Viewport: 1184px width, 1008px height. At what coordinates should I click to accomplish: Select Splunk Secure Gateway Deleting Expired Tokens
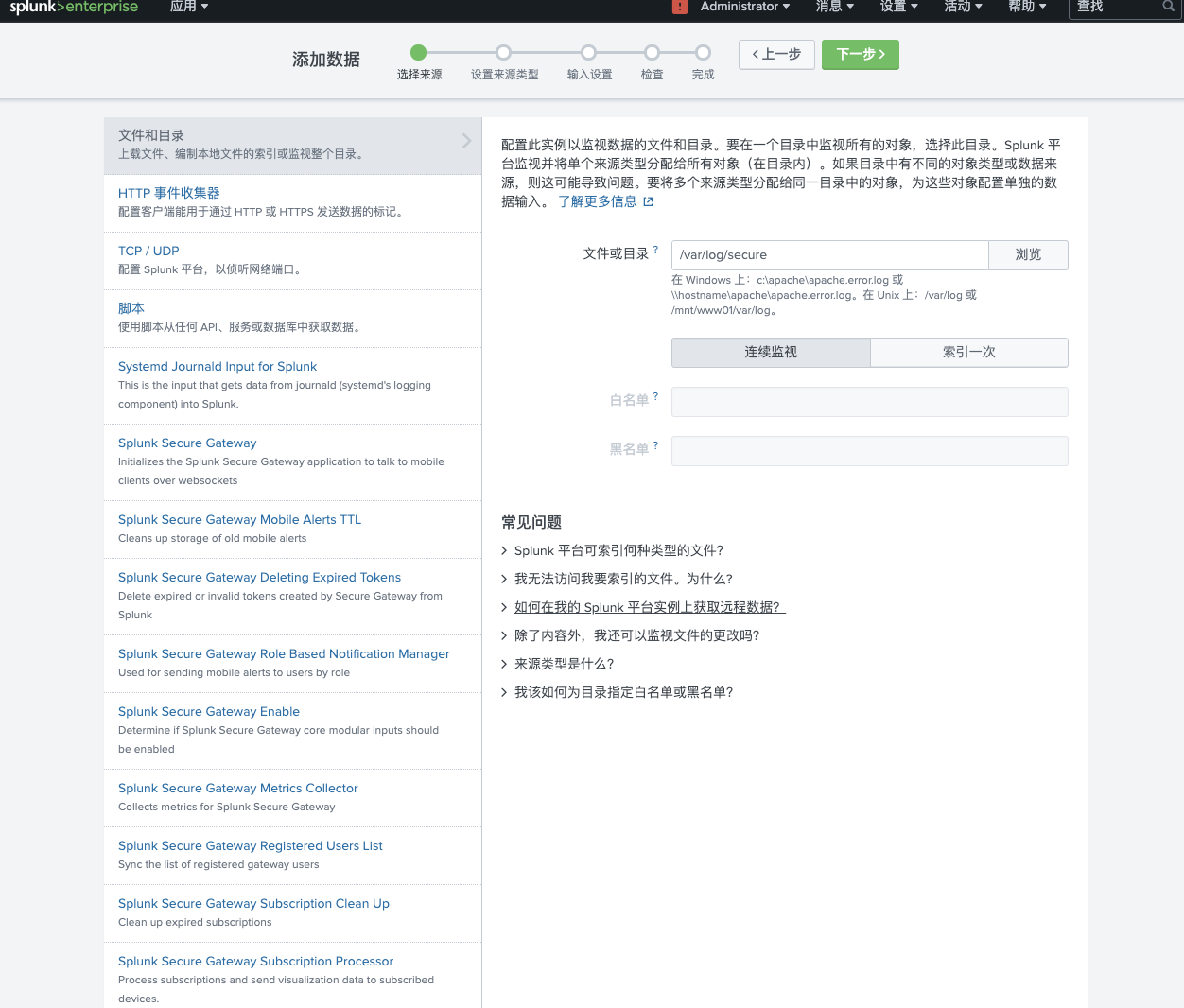point(293,597)
